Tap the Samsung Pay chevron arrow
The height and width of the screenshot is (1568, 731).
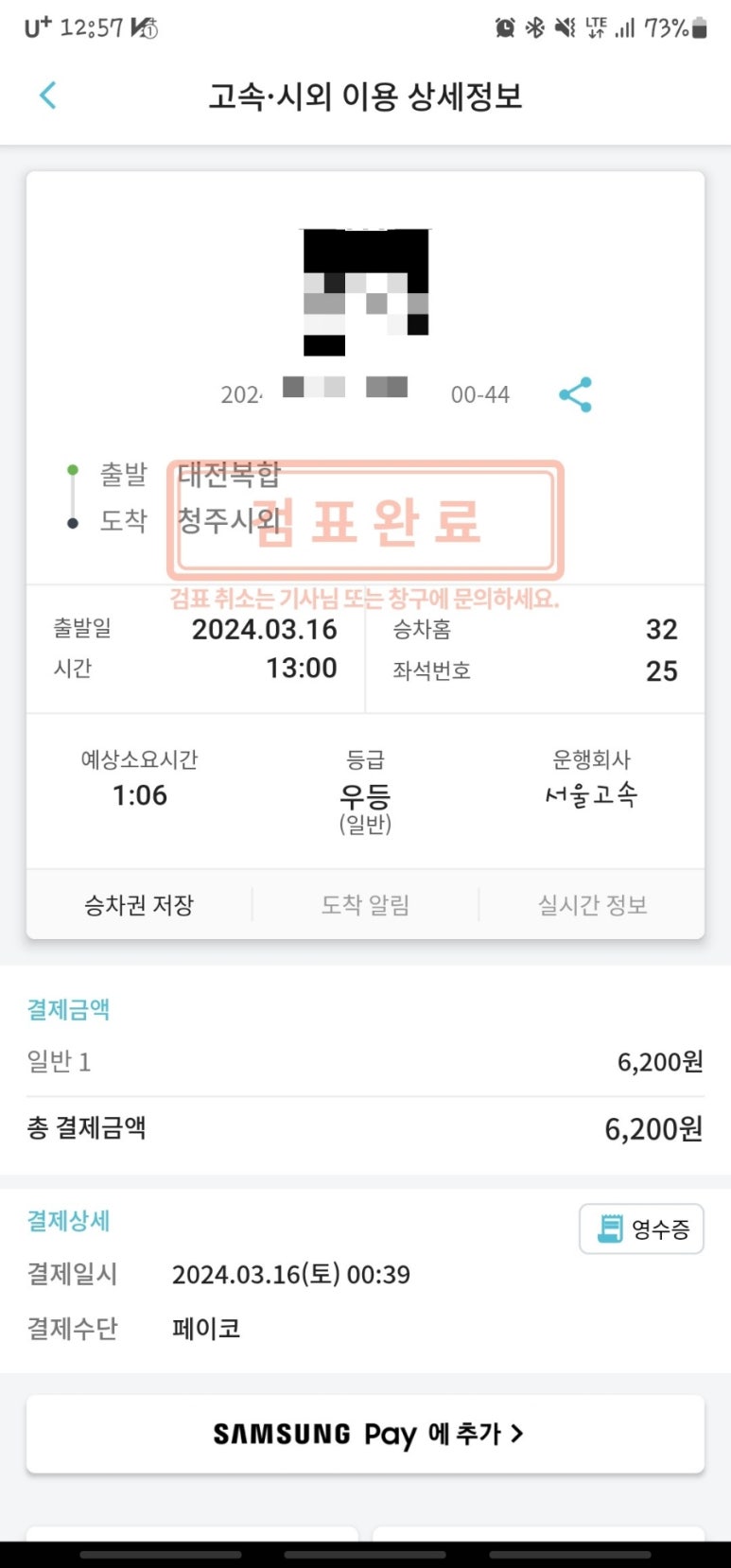coord(517,1434)
